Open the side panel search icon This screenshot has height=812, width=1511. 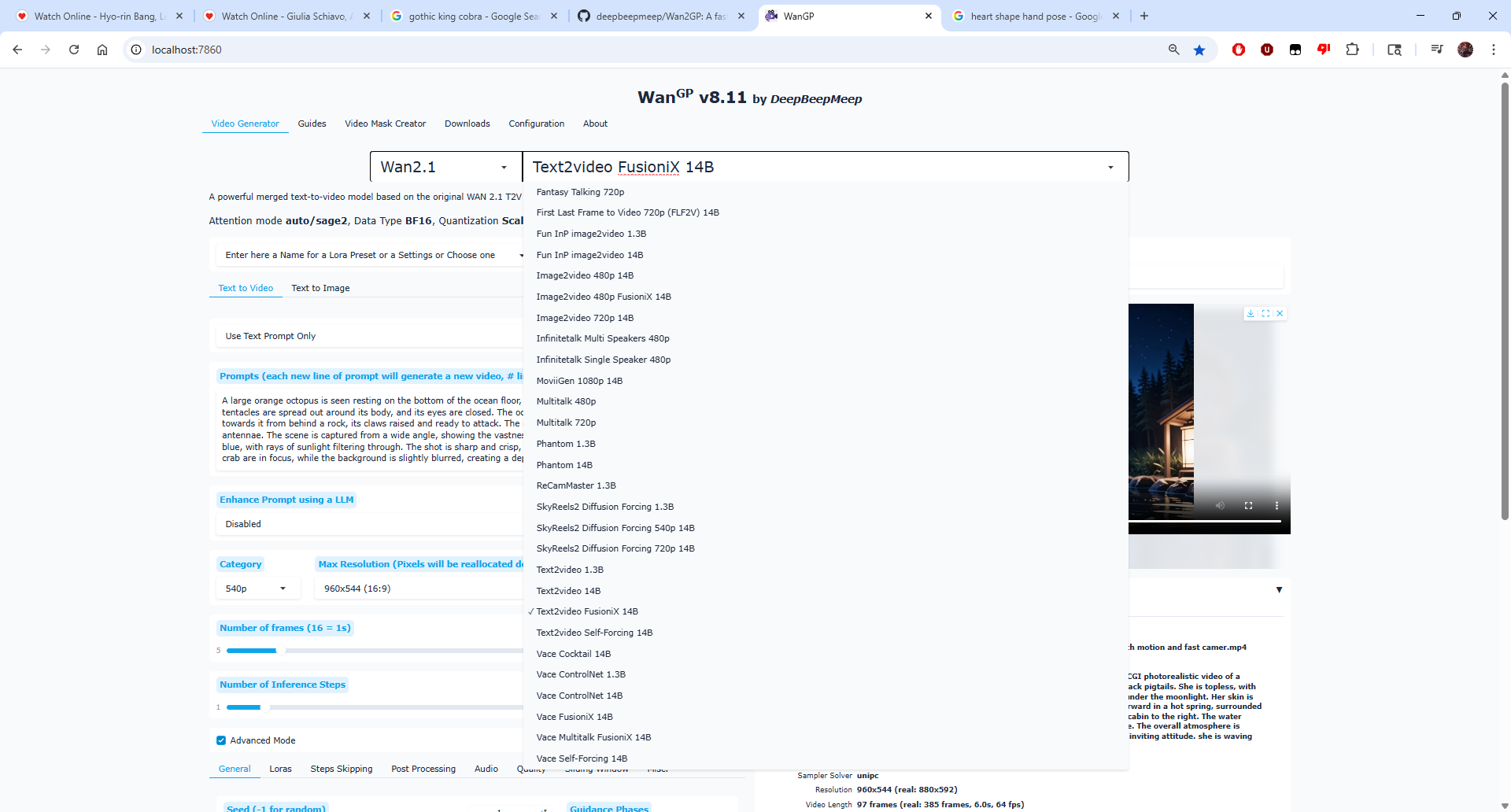click(x=1395, y=50)
